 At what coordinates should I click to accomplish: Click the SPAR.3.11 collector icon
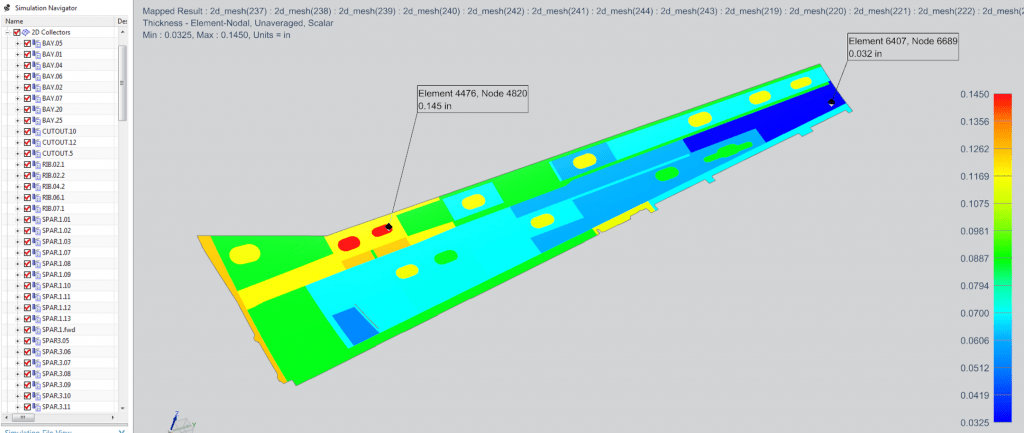[x=36, y=406]
